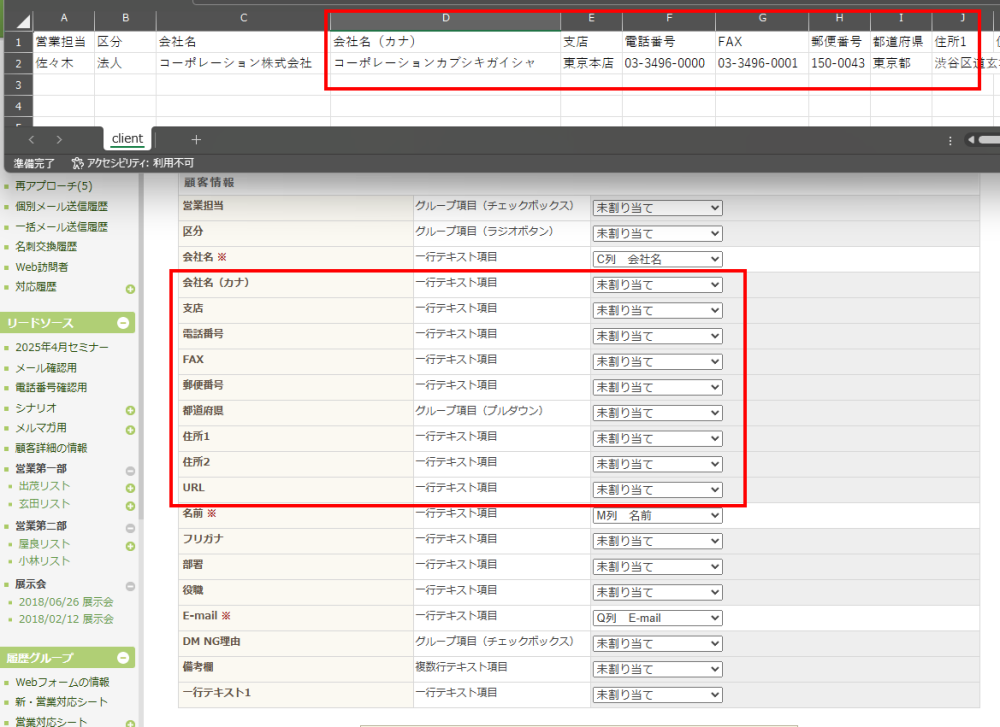
Task: Click the plus icon next to 対応履歴
Action: [x=130, y=289]
